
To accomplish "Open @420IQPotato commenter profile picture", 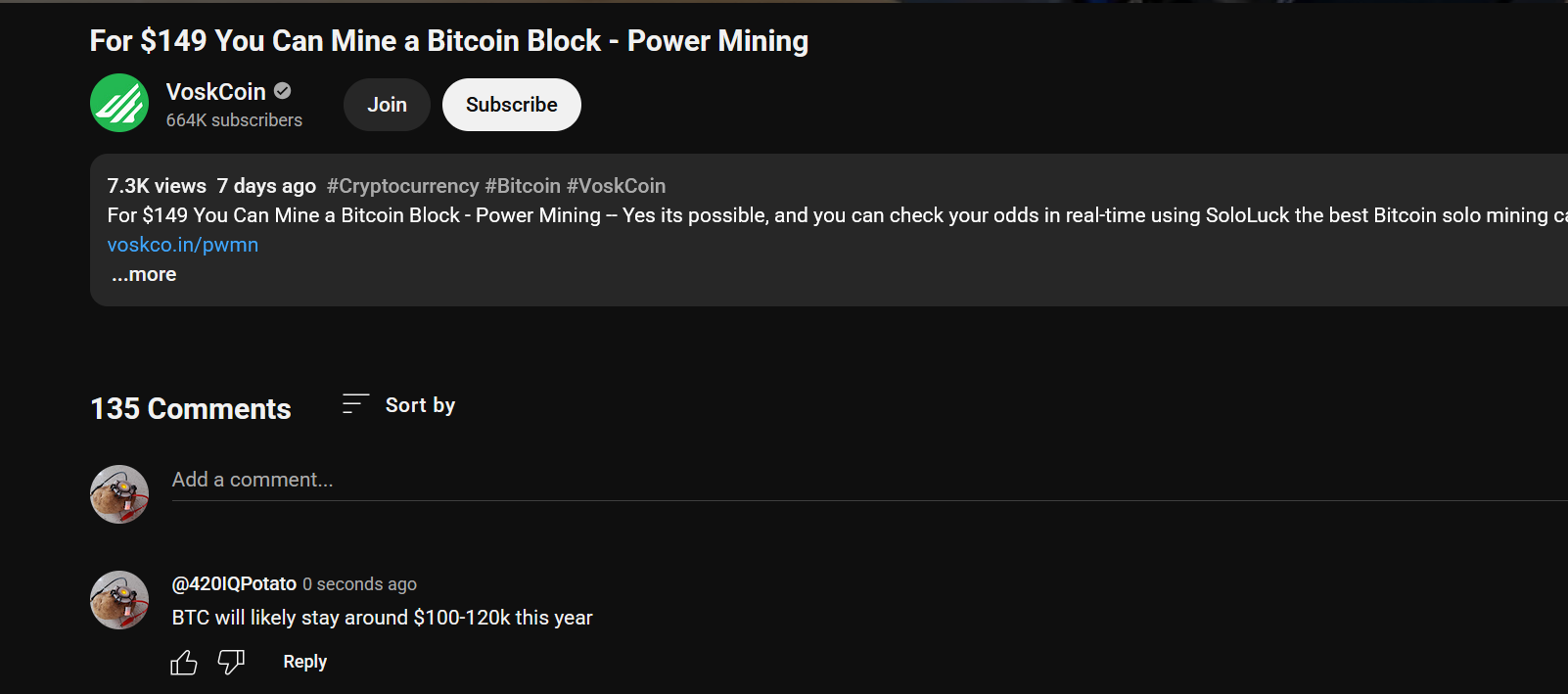I will pyautogui.click(x=119, y=600).
